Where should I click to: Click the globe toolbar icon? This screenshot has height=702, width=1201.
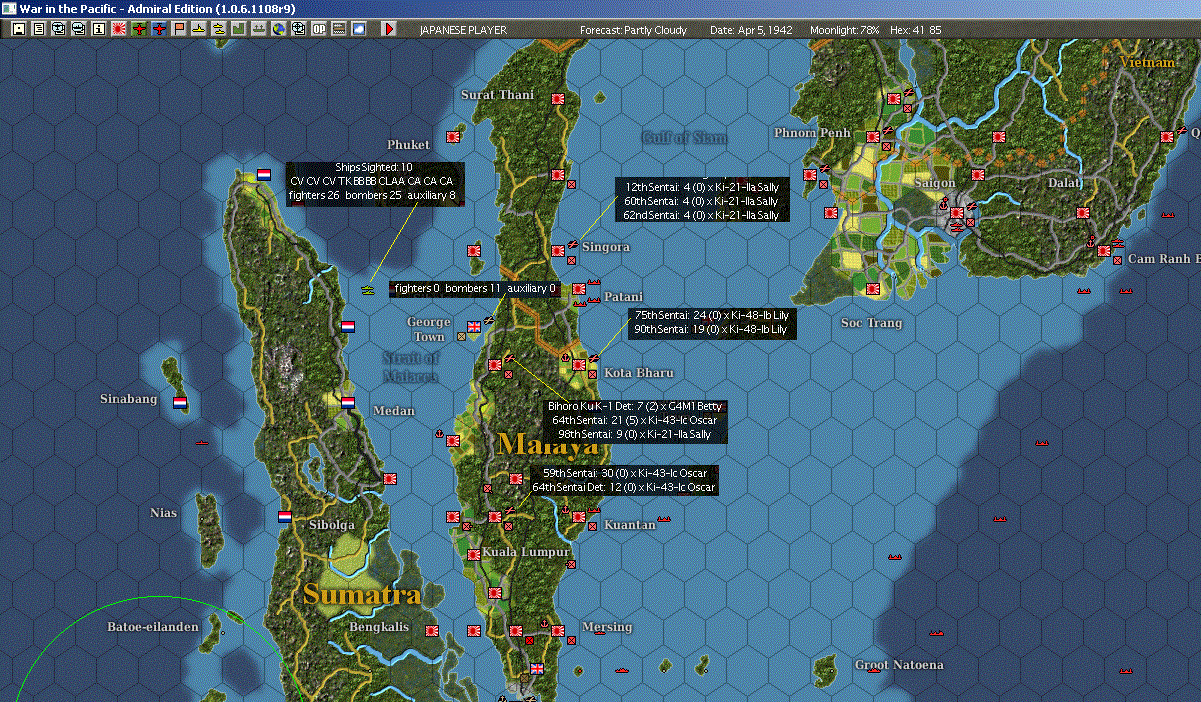click(x=278, y=29)
